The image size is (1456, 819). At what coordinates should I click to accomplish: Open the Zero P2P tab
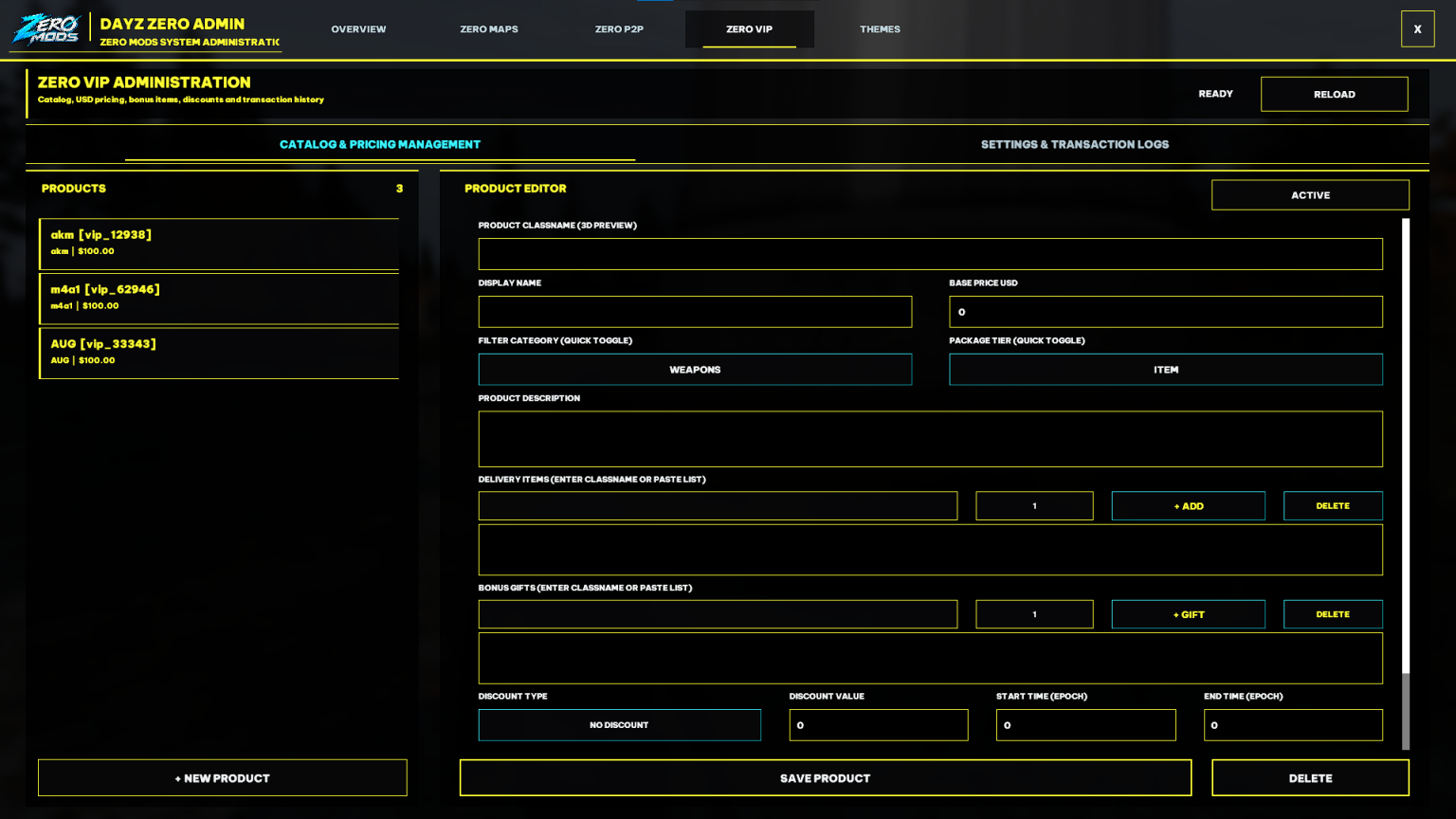[x=619, y=29]
